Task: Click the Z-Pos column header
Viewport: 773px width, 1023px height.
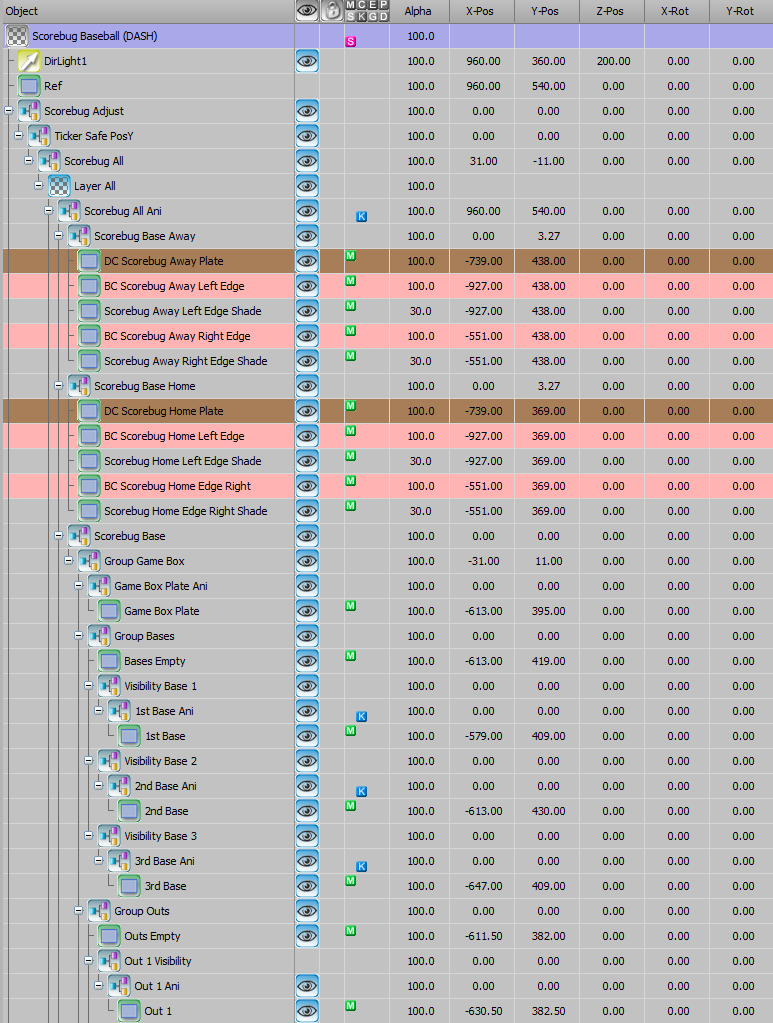Action: tap(612, 11)
